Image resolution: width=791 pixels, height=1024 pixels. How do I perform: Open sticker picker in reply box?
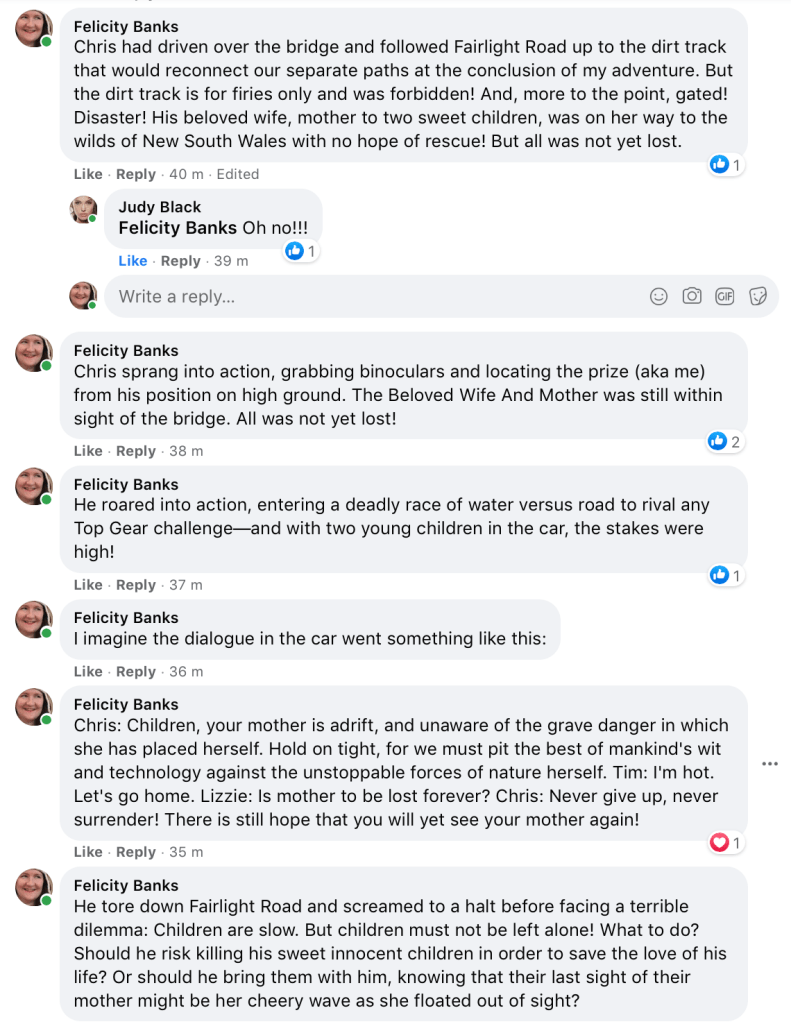[x=758, y=296]
